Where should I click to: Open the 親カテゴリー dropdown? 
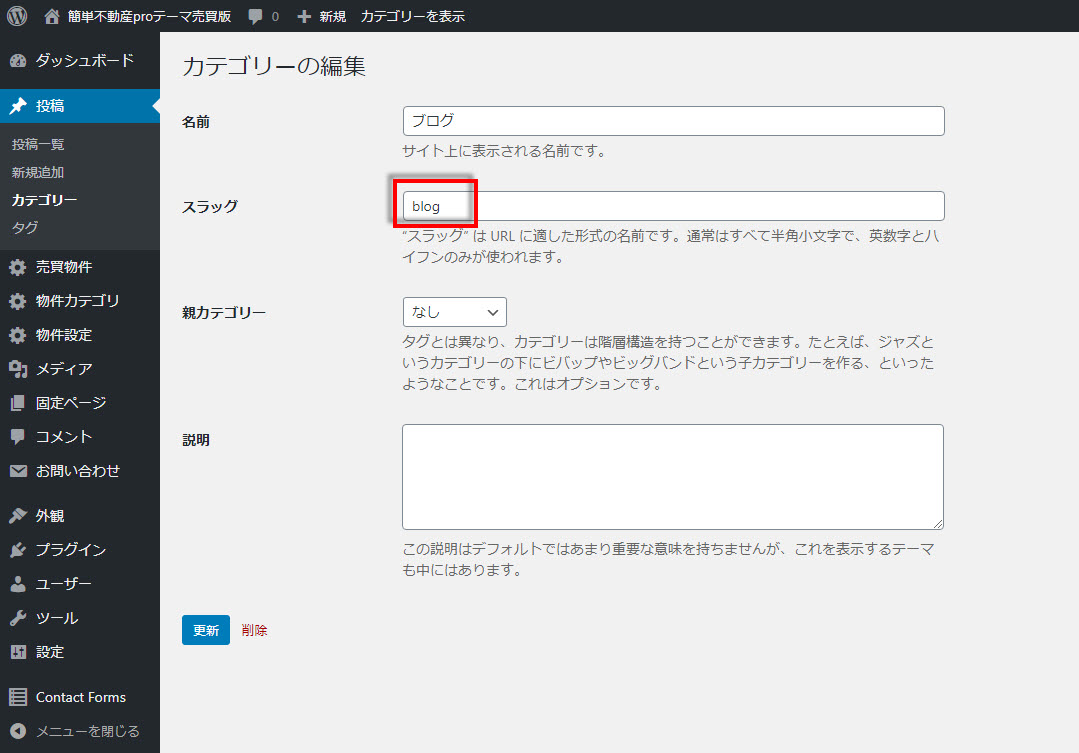(454, 312)
